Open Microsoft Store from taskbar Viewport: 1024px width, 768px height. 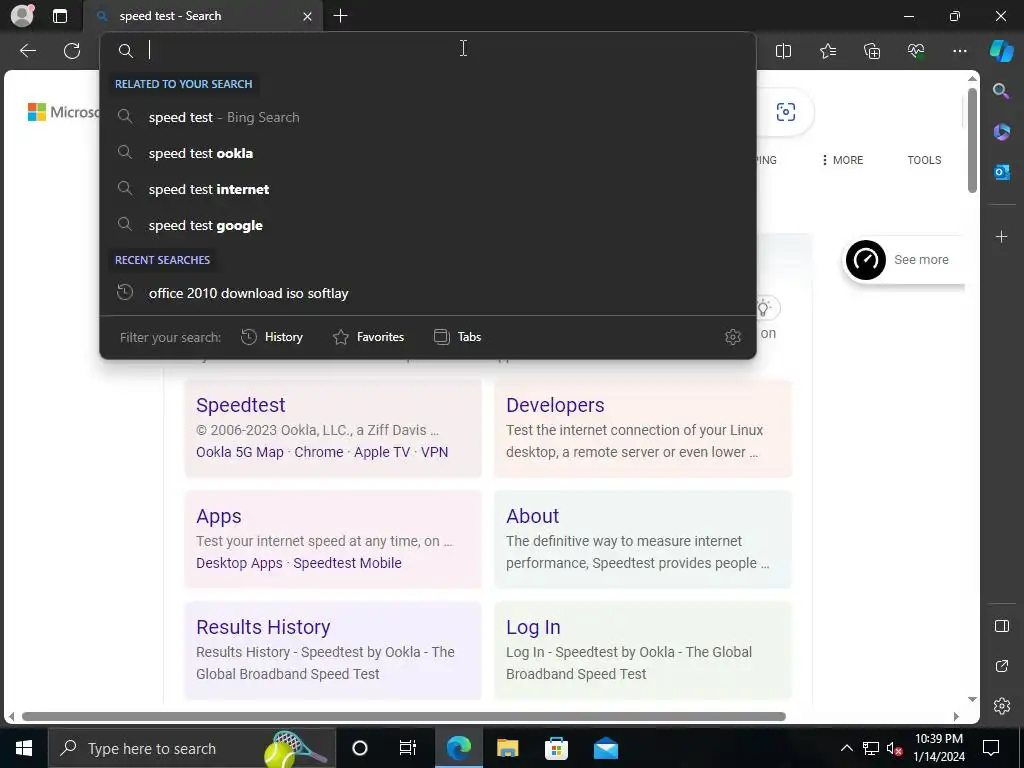(x=556, y=748)
